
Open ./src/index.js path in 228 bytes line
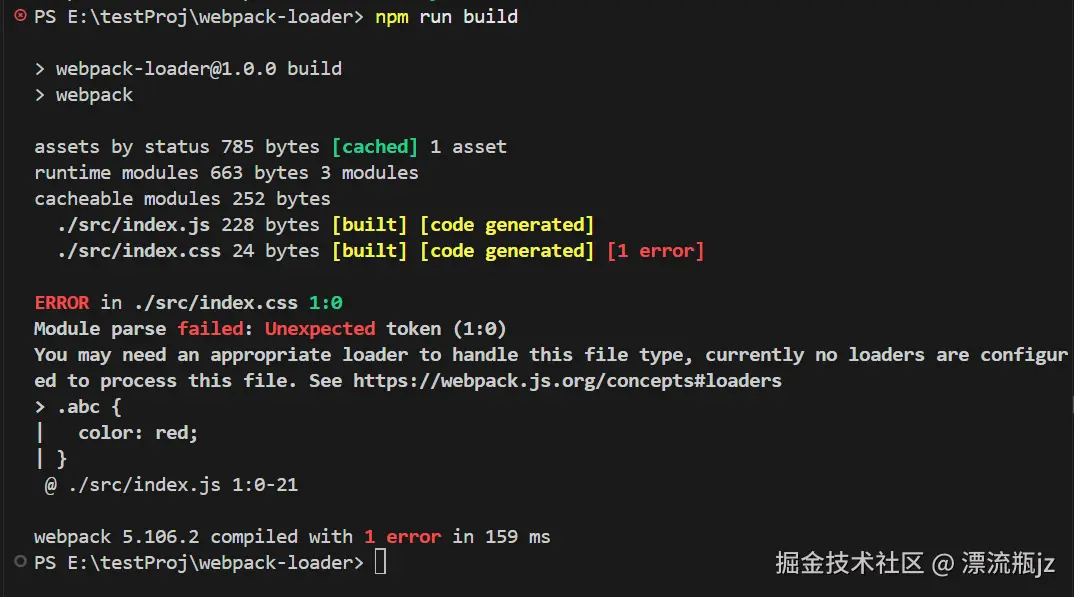click(x=134, y=225)
